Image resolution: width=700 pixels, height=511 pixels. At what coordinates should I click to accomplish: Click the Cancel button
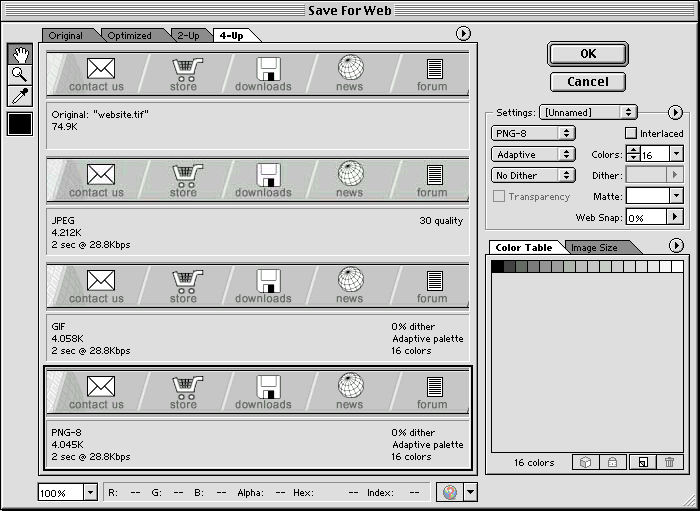tap(587, 82)
